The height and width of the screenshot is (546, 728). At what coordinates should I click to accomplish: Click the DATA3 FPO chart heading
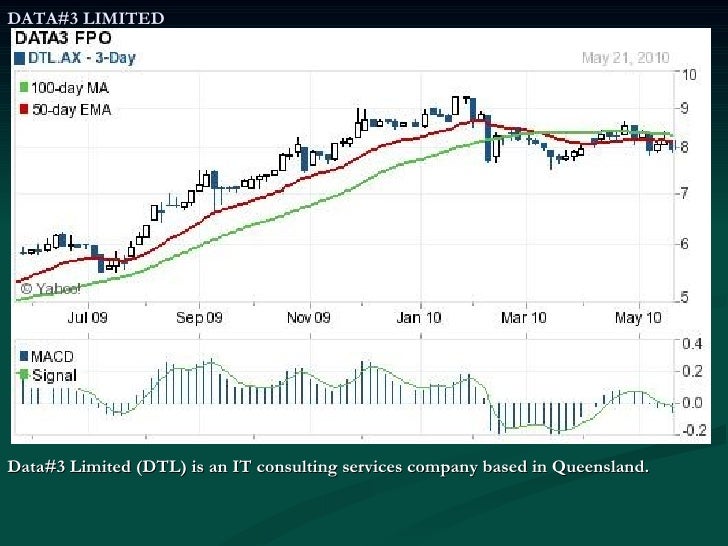63,38
